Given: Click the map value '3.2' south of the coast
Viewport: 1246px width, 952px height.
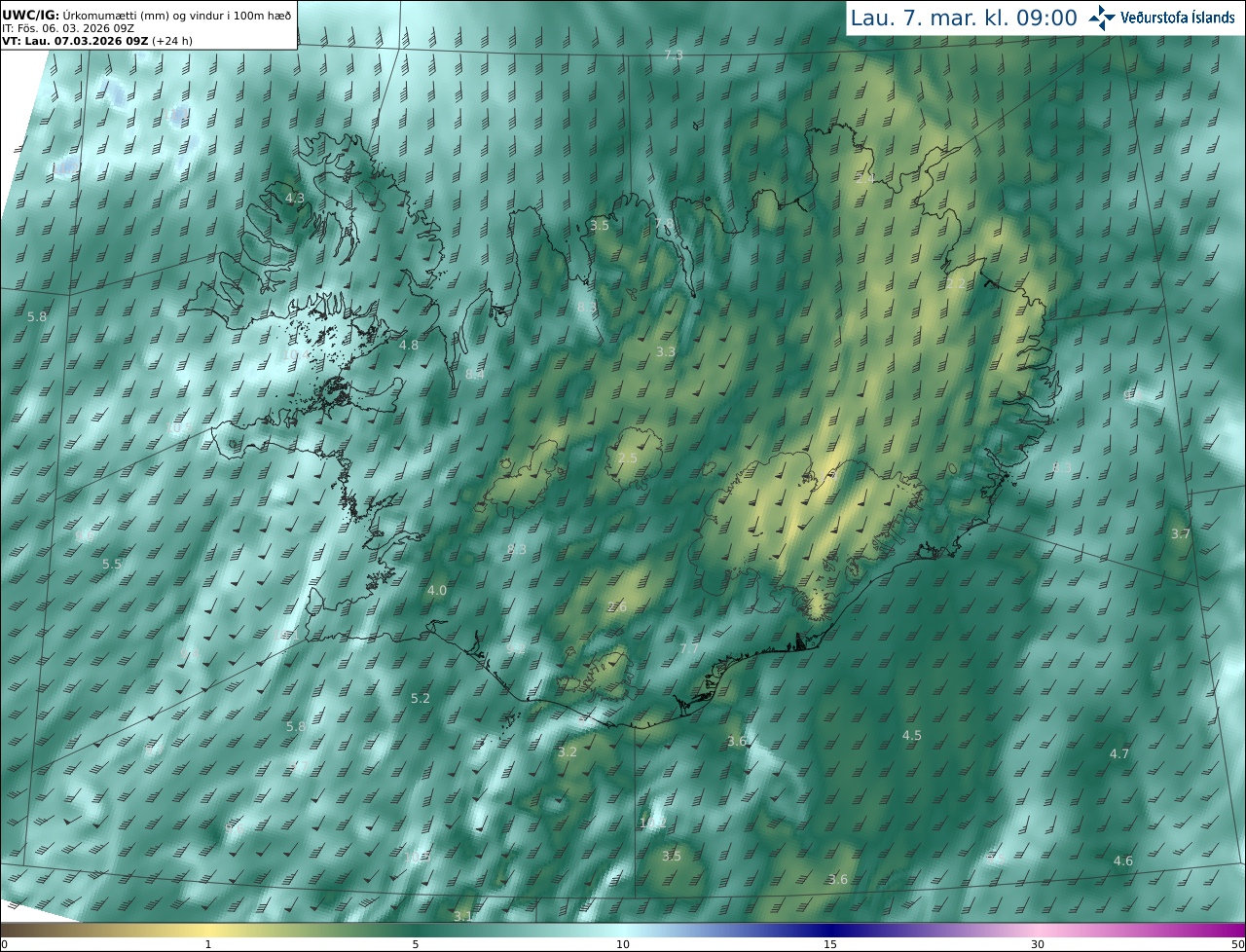Looking at the screenshot, I should (x=568, y=751).
